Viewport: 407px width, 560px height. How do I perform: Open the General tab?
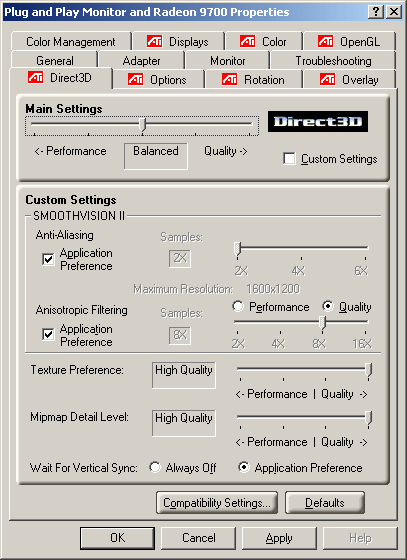point(55,60)
